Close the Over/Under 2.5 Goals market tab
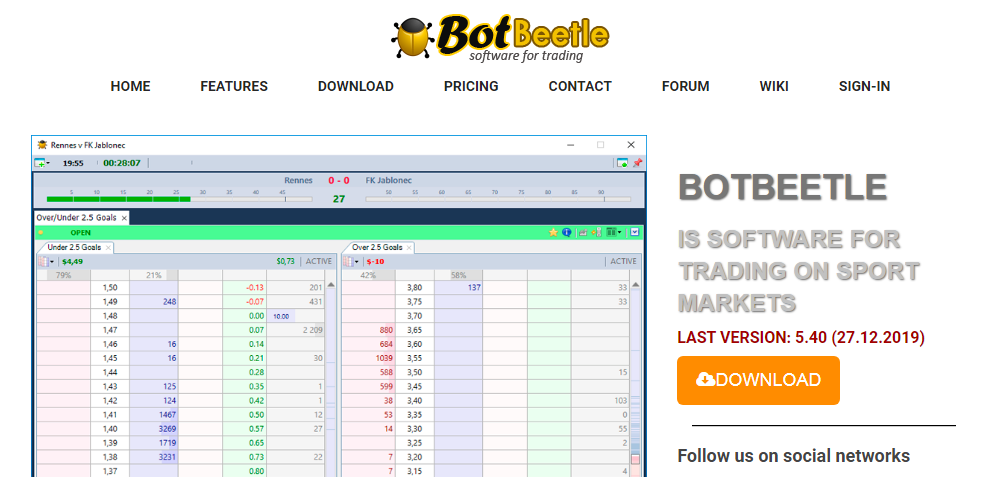The image size is (983, 477). [124, 218]
